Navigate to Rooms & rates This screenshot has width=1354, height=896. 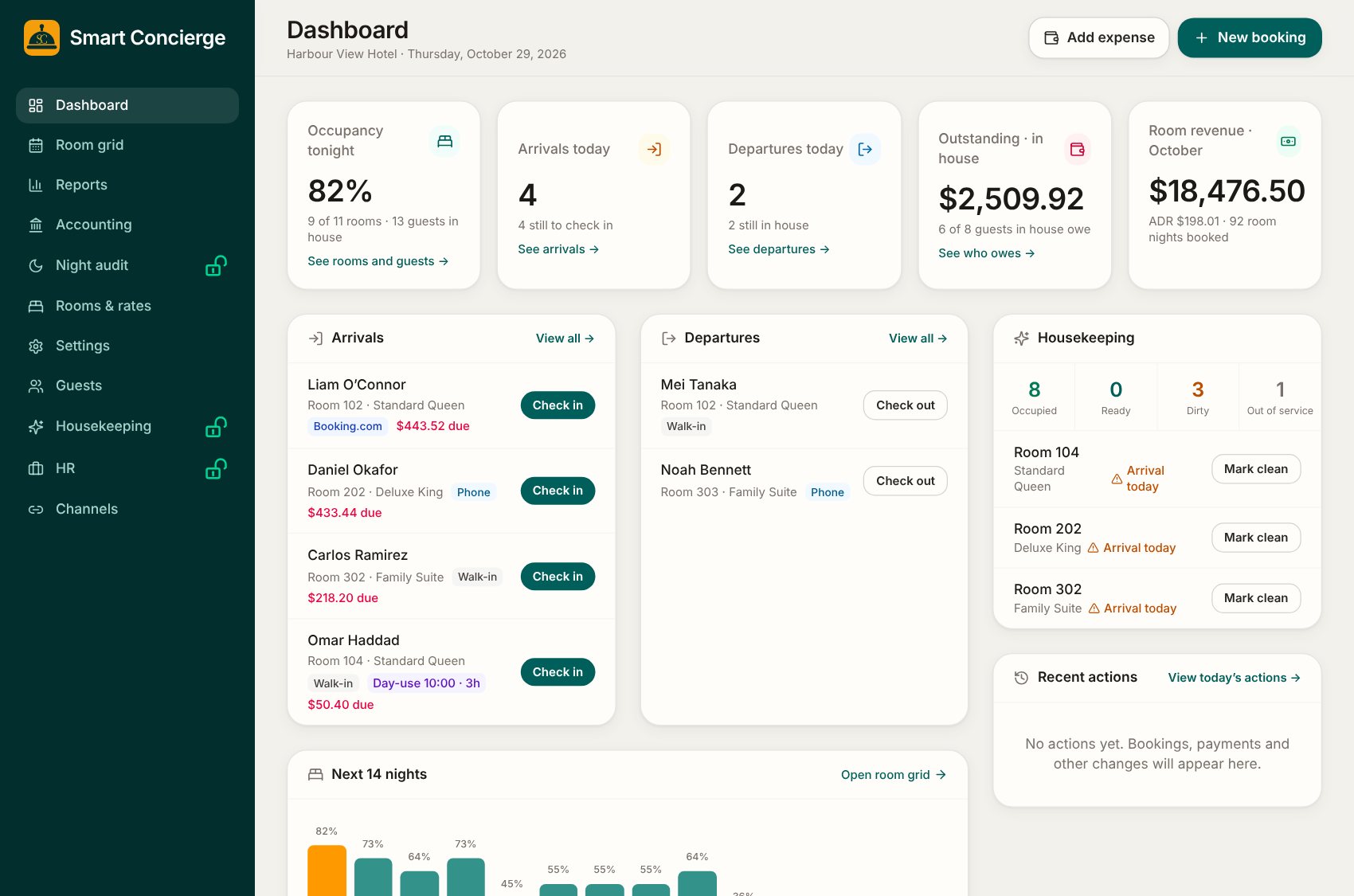pyautogui.click(x=127, y=306)
